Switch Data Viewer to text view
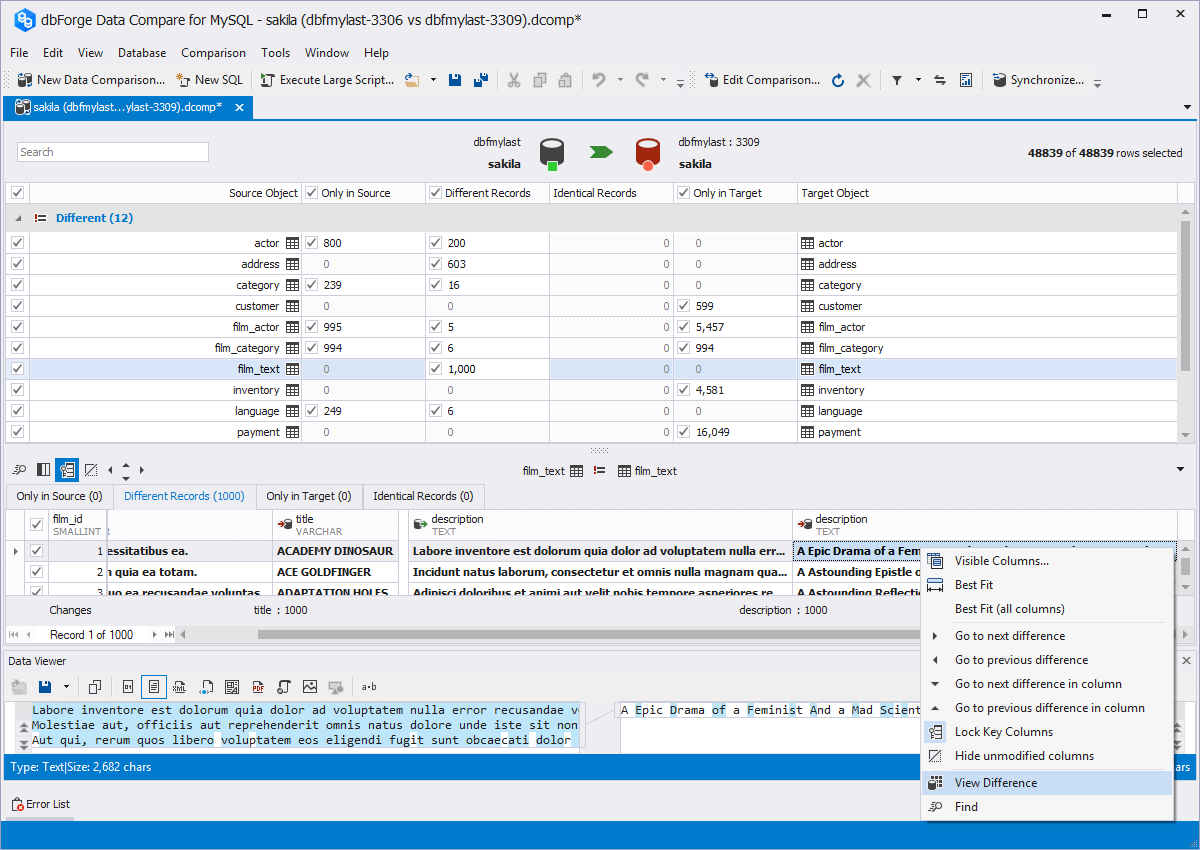1200x850 pixels. (154, 687)
